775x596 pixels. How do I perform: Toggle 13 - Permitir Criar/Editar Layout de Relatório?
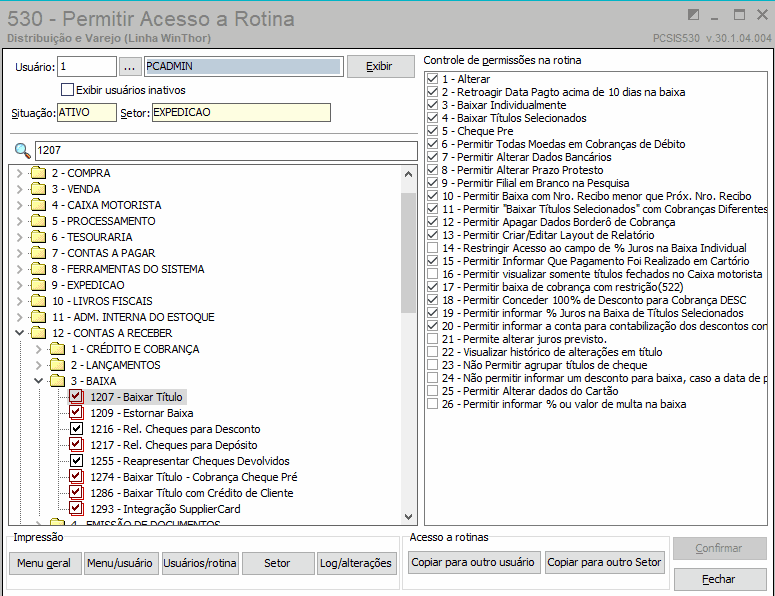432,235
